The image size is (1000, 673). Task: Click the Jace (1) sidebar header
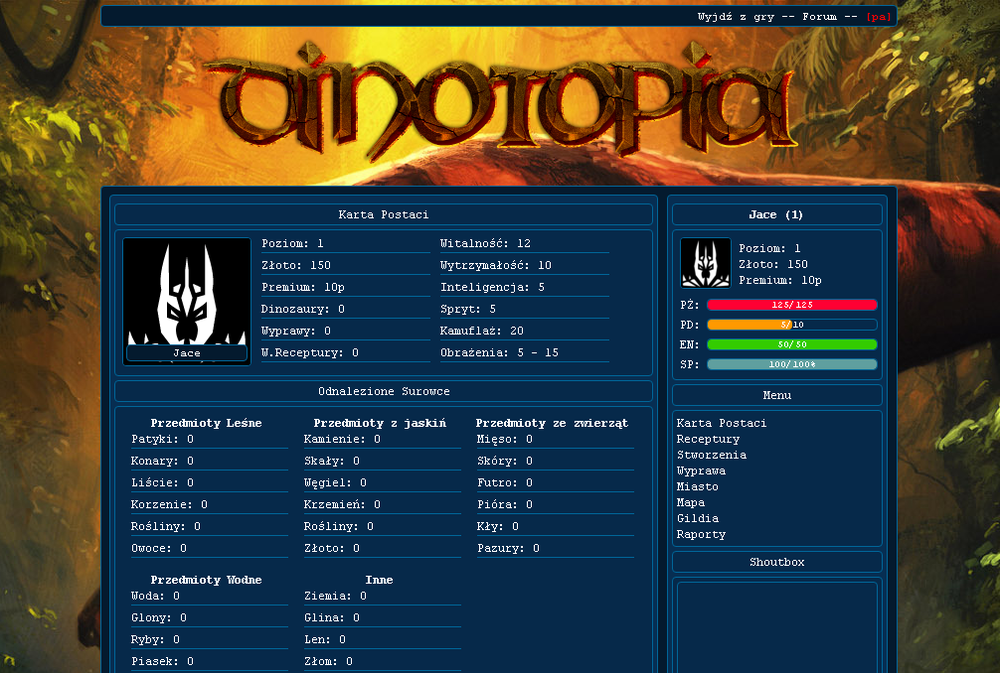pyautogui.click(x=777, y=214)
